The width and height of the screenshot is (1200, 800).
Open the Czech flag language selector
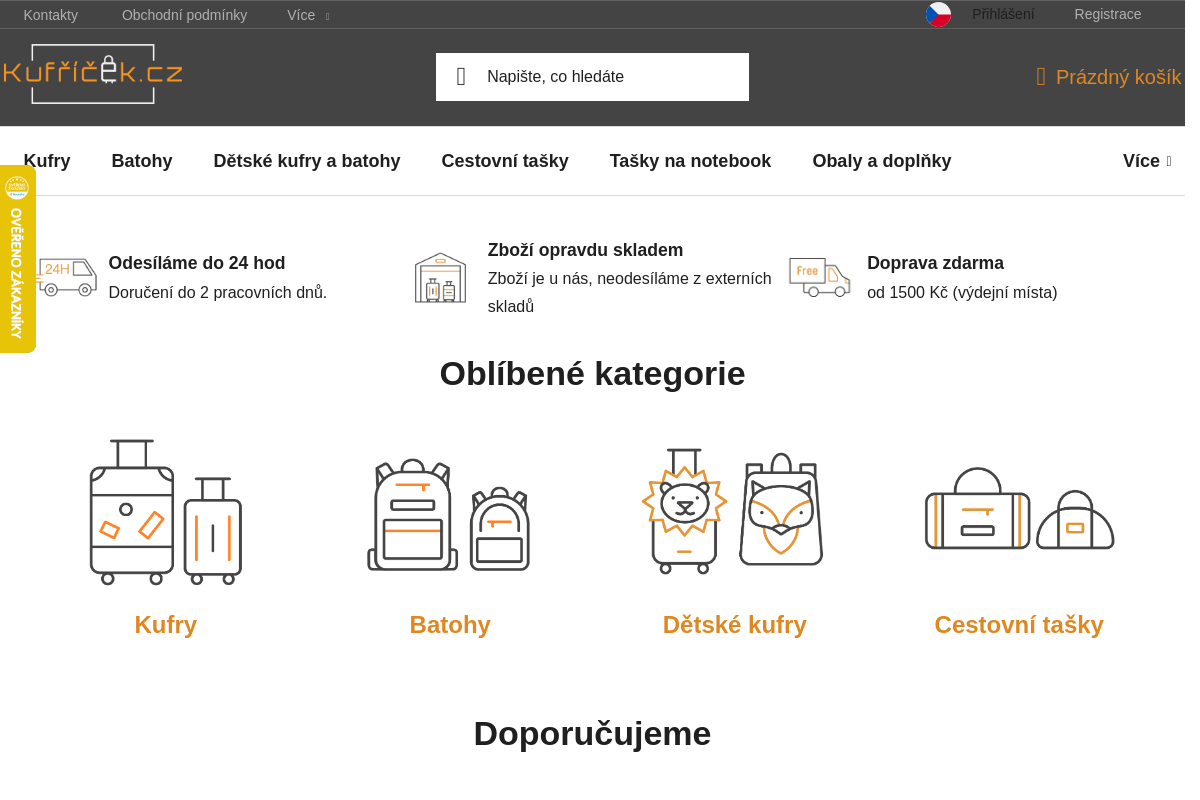938,14
